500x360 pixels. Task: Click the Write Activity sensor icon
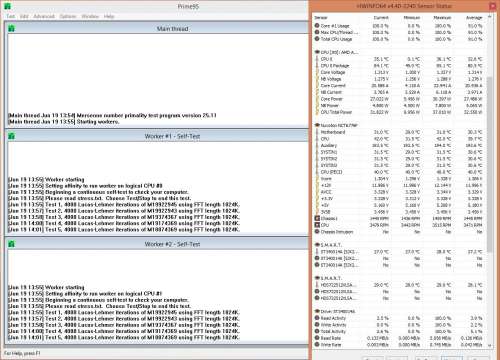tap(317, 325)
